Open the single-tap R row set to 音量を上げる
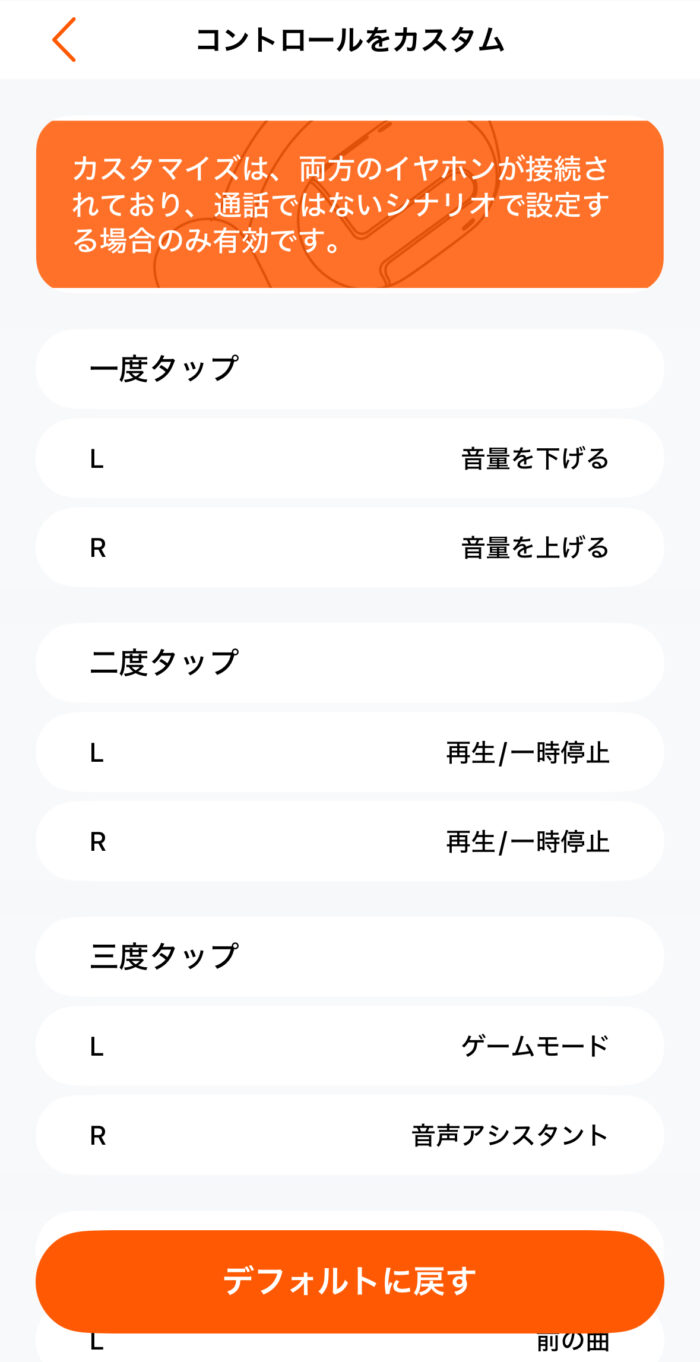Viewport: 700px width, 1362px height. click(x=349, y=548)
